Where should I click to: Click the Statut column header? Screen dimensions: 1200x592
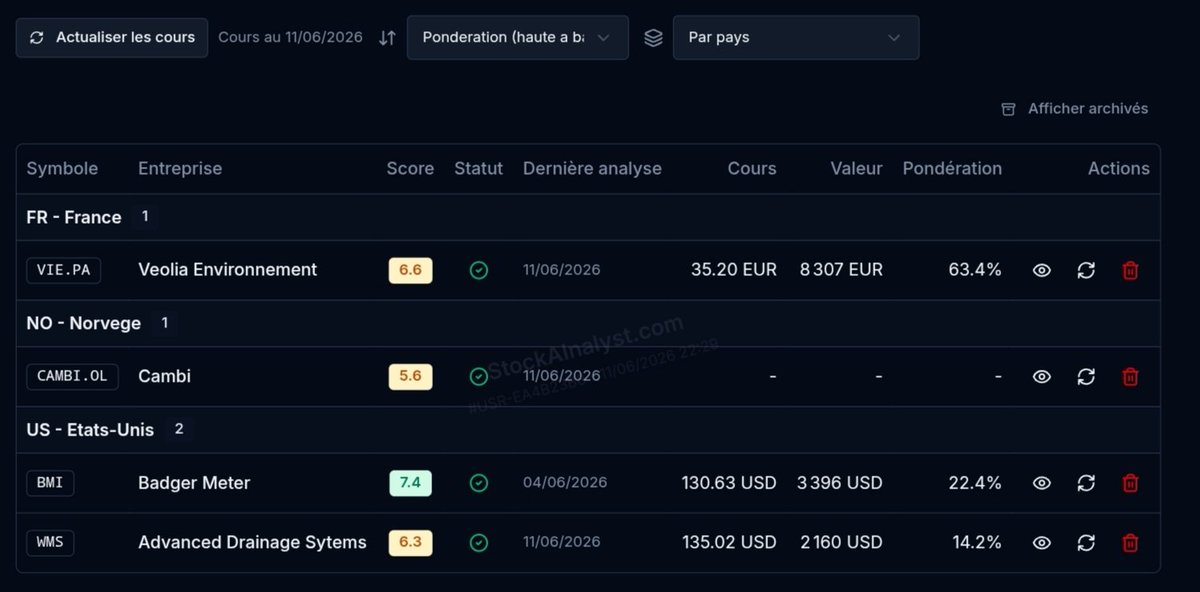(x=478, y=168)
